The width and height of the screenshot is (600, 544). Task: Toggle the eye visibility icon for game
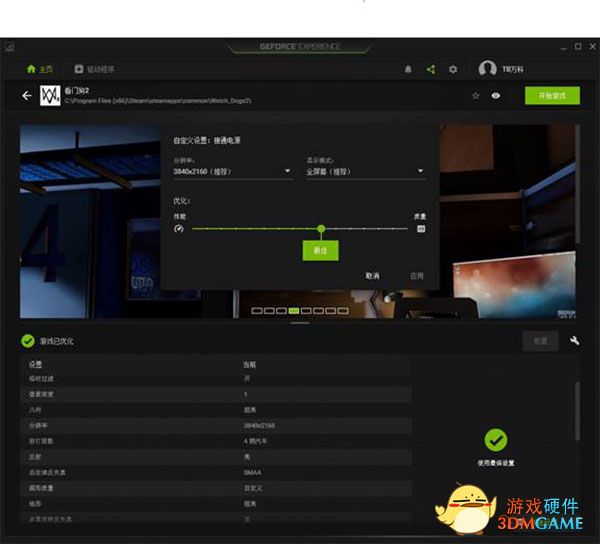point(496,96)
